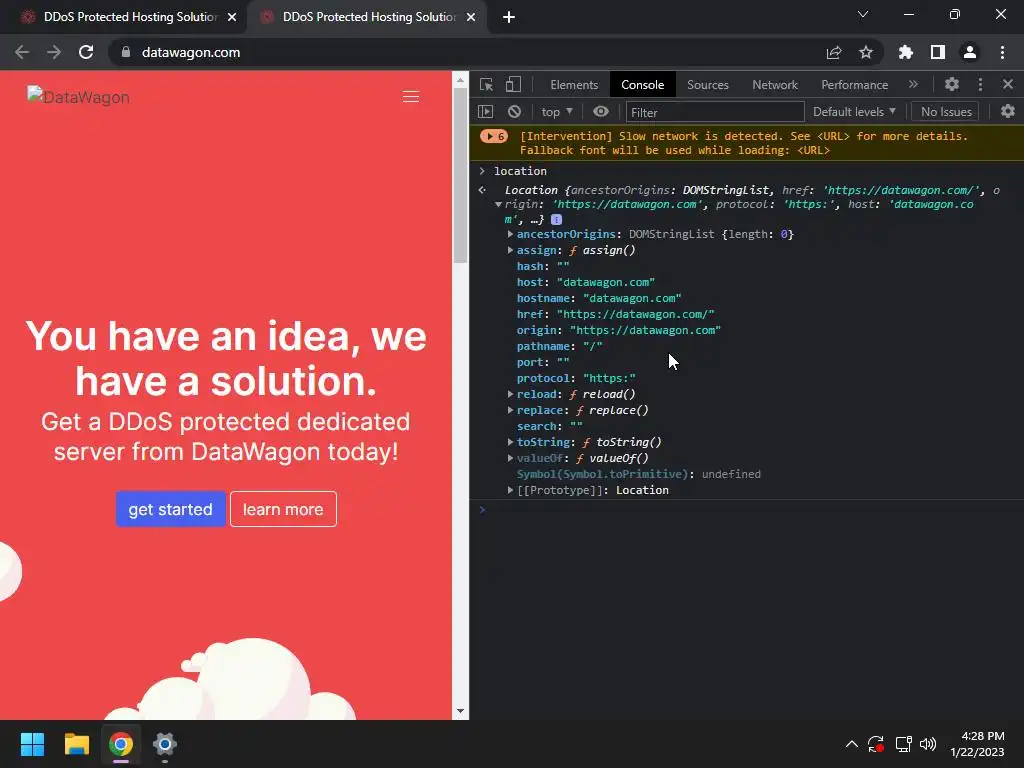Click the hostname "datawagon.com" value
Viewport: 1024px width, 768px height.
click(x=632, y=298)
